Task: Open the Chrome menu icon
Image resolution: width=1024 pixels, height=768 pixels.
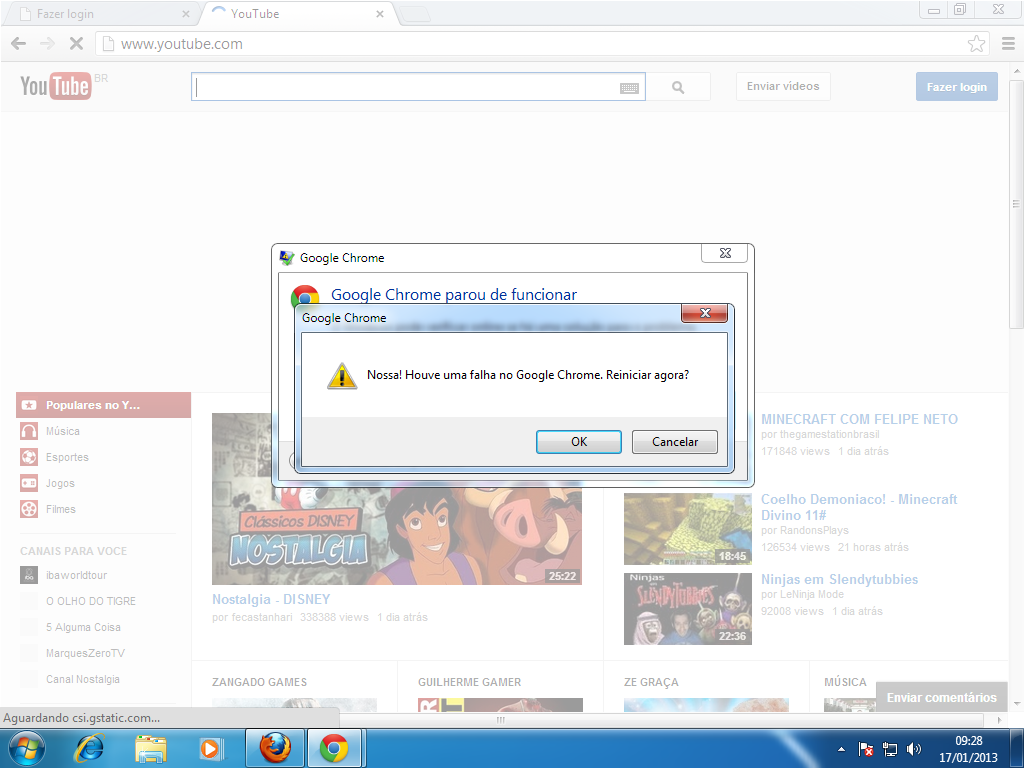Action: (x=1008, y=44)
